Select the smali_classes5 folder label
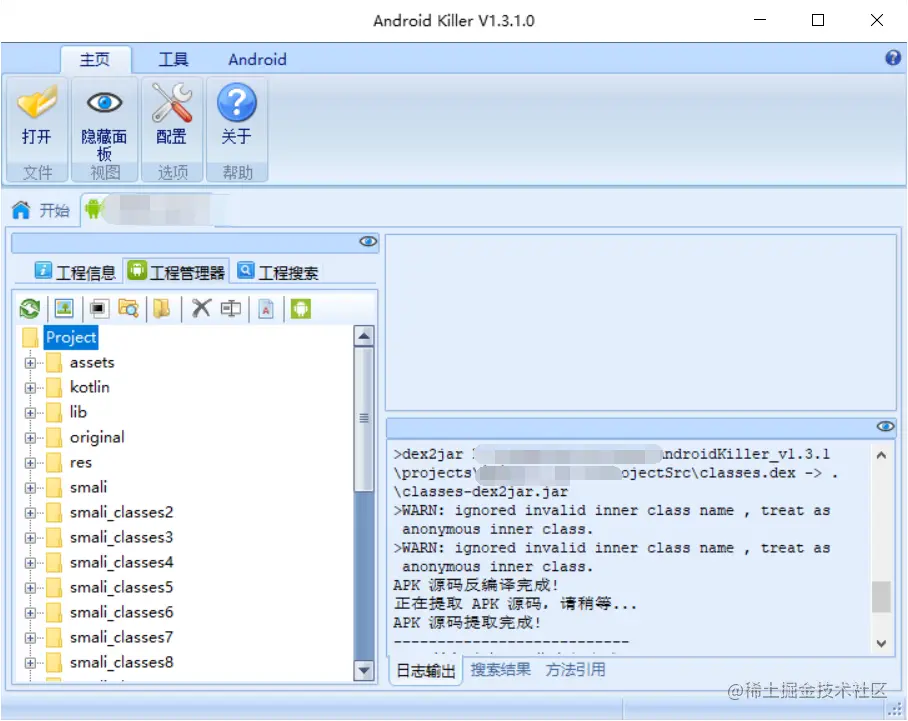 pos(122,588)
